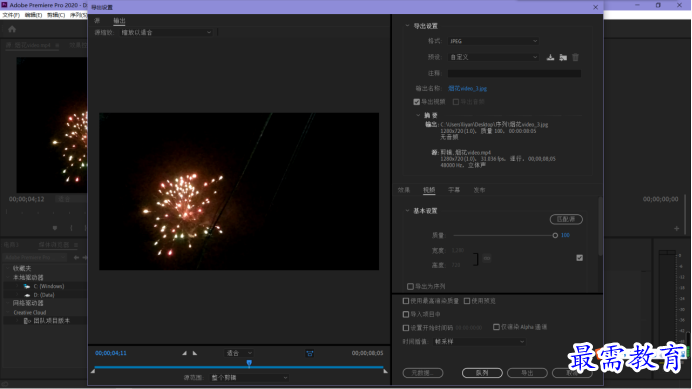This screenshot has width=692, height=389.
Task: Uncheck the match-source checkbox beside width
Action: coord(579,258)
